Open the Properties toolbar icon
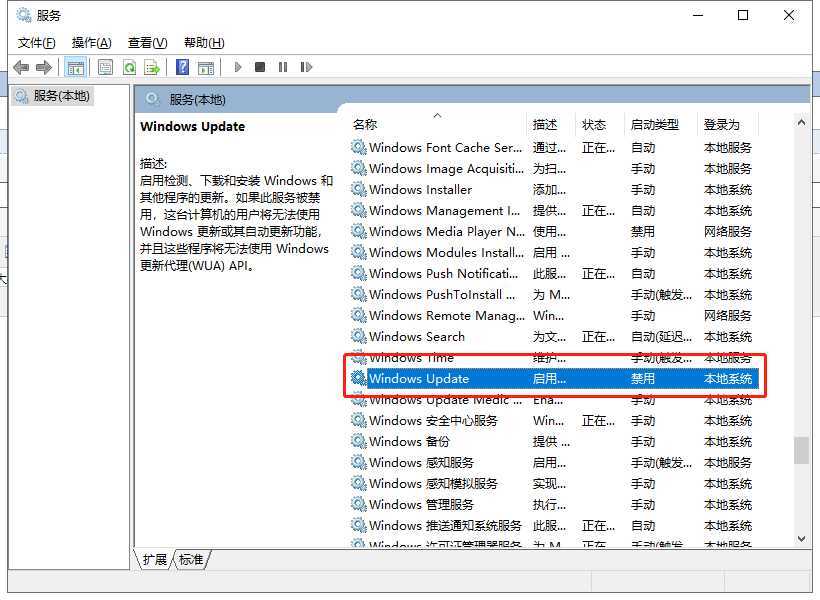Viewport: 820px width, 600px height. [x=105, y=67]
